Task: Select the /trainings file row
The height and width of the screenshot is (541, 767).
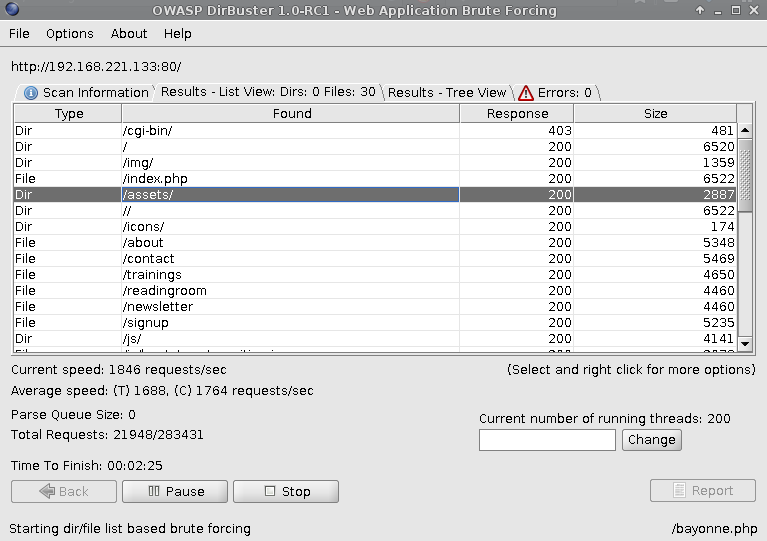Action: [x=375, y=274]
